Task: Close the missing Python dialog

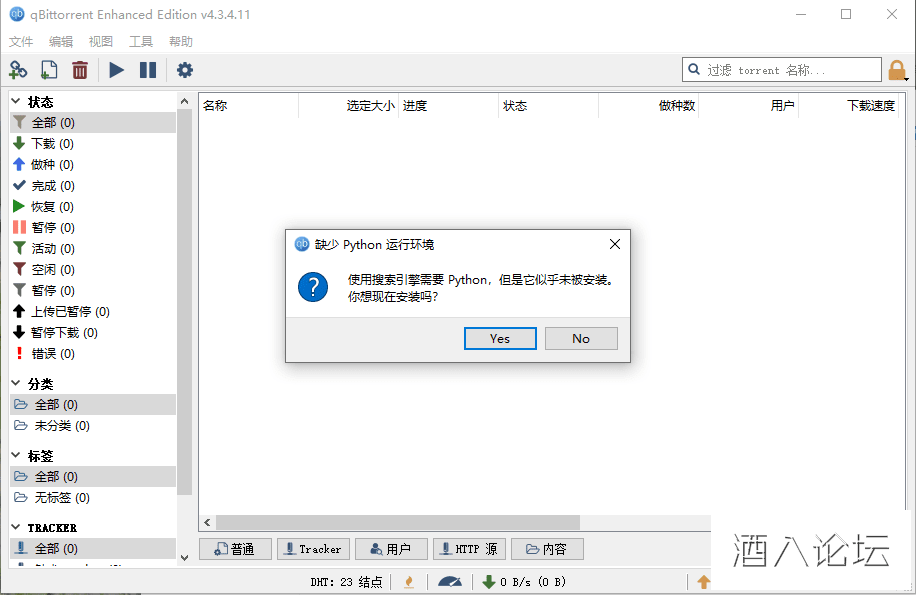Action: click(615, 244)
